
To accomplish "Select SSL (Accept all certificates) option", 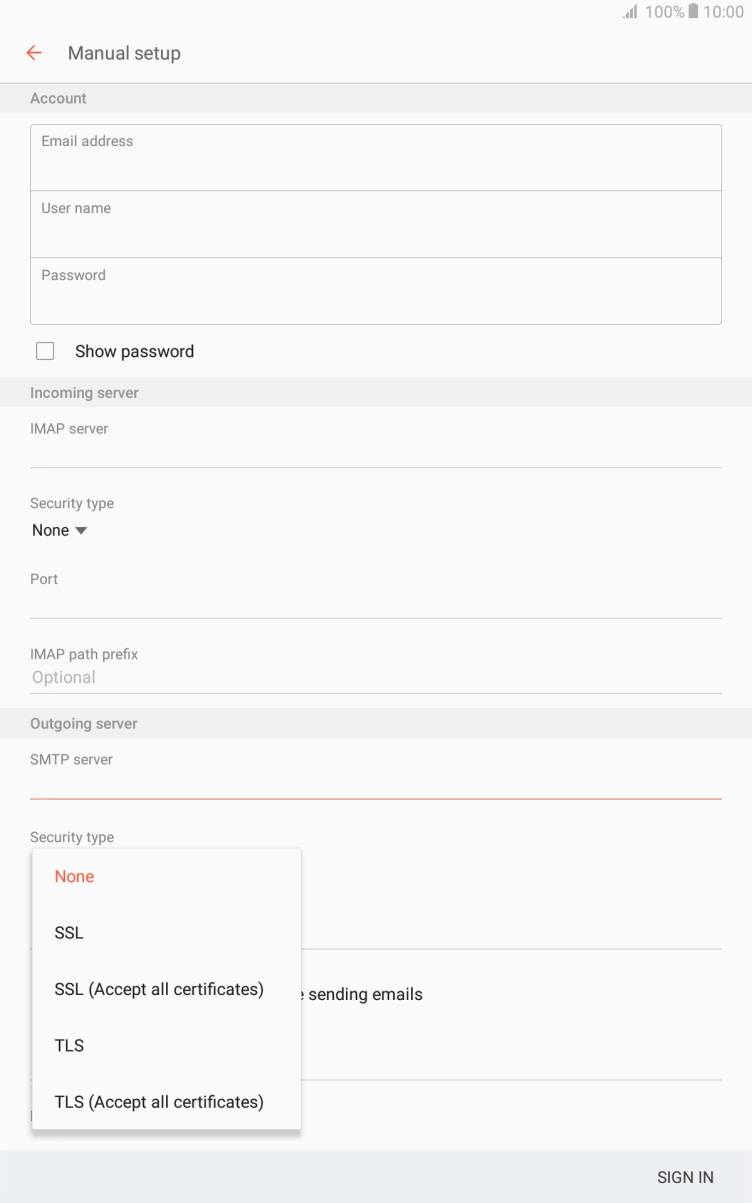I will 159,989.
